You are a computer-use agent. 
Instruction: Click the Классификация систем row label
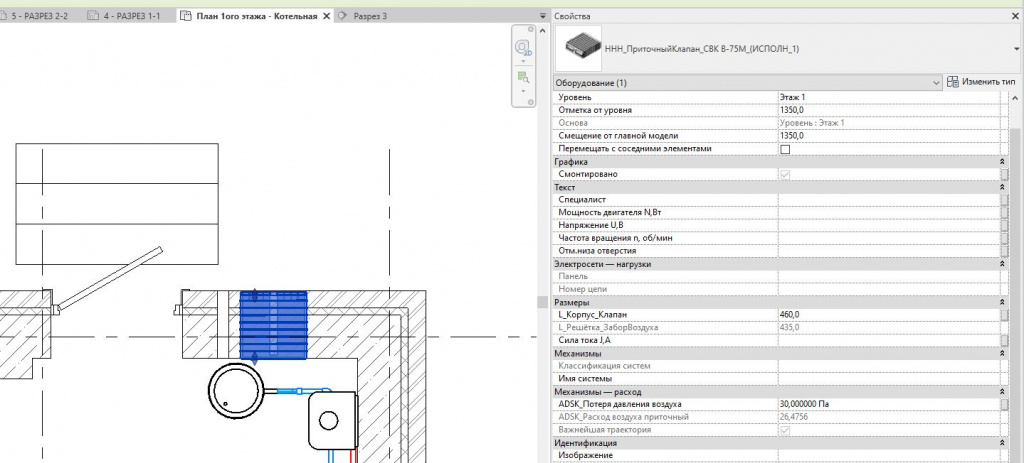[604, 366]
